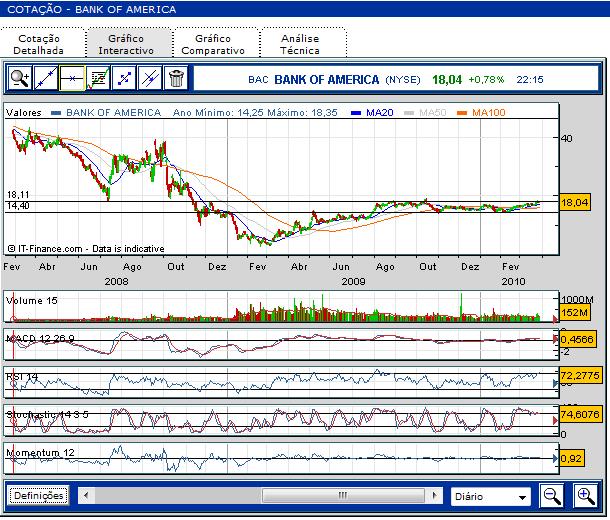Open the Cotação Detalhada tab
Image resolution: width=610 pixels, height=520 pixels.
[39, 44]
